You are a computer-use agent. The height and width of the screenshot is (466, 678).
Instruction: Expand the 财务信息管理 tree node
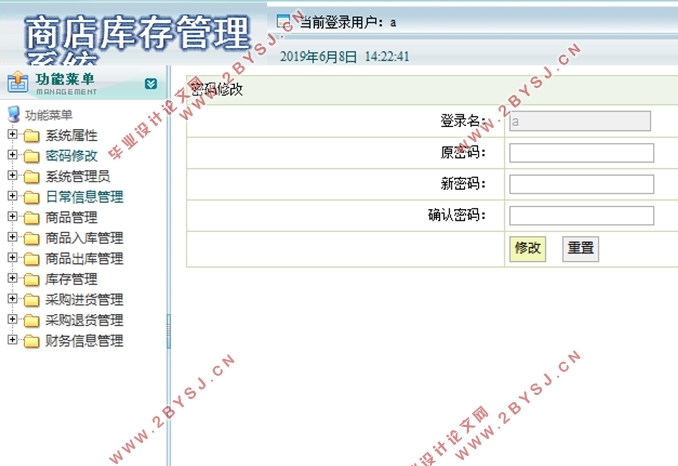(13, 340)
